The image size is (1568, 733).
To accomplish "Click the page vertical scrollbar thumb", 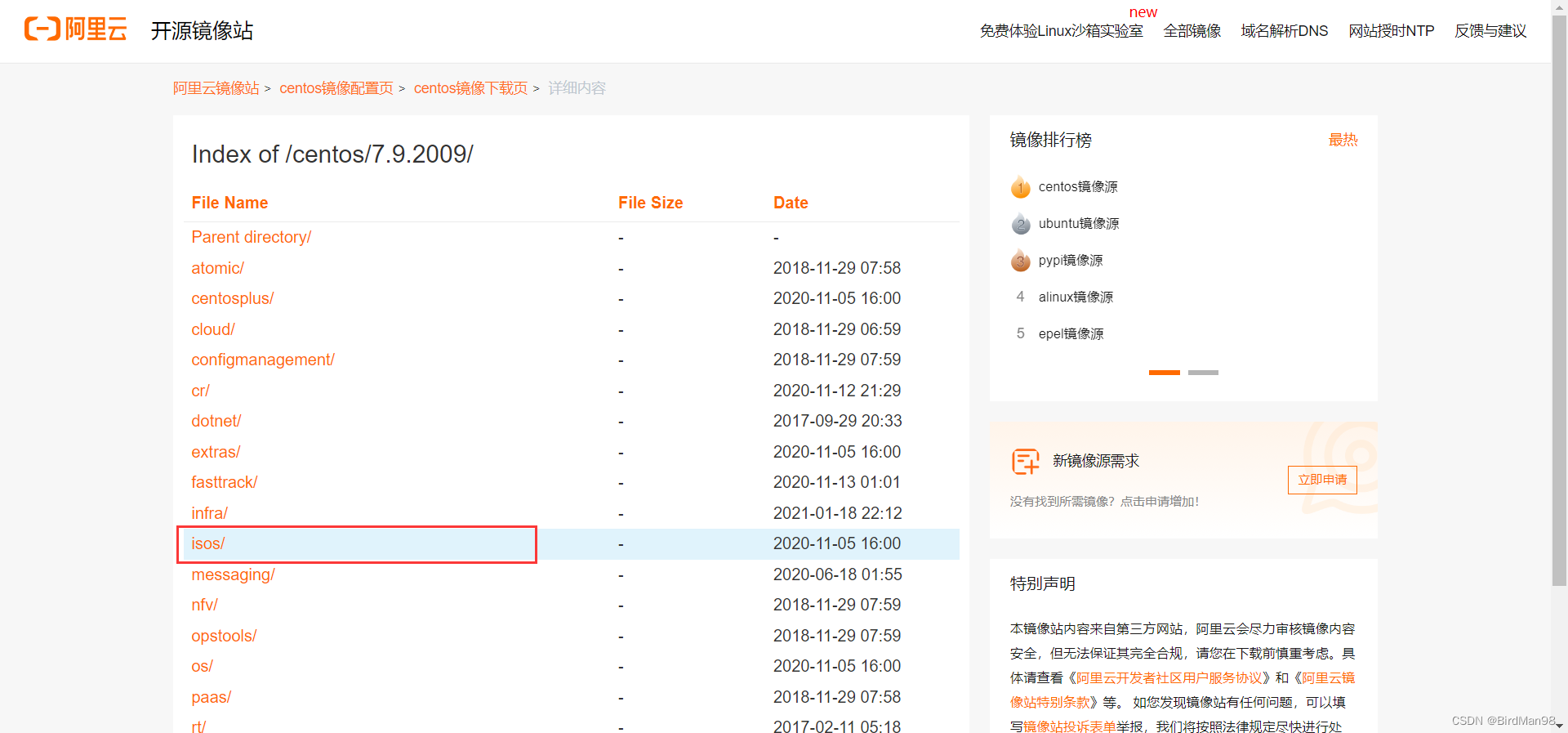I will click(x=1560, y=301).
